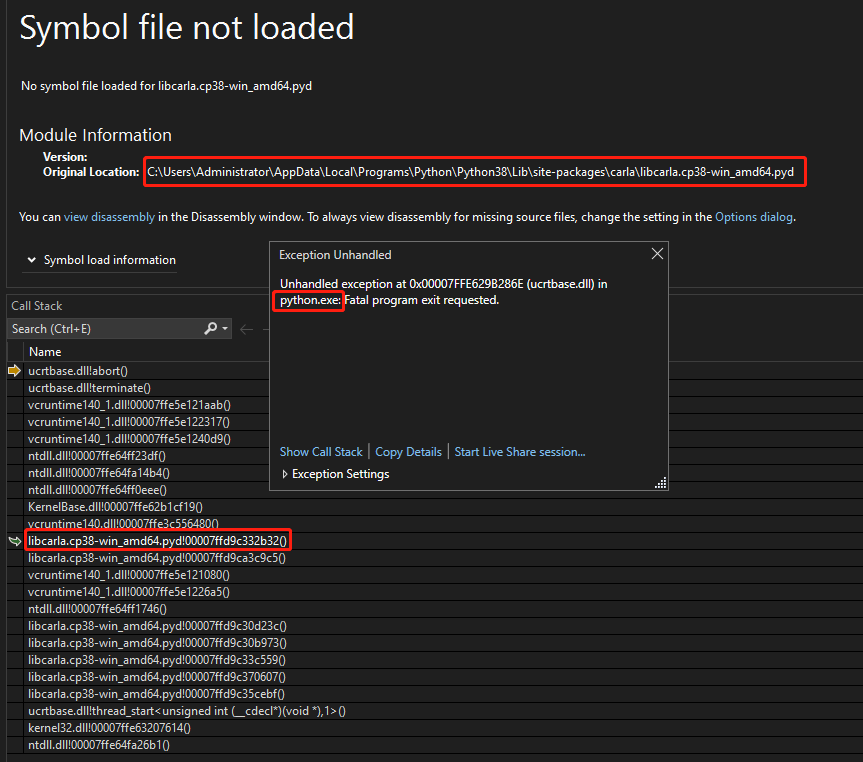Close the Exception Unhandled popup
Image resolution: width=863 pixels, height=762 pixels.
[656, 253]
